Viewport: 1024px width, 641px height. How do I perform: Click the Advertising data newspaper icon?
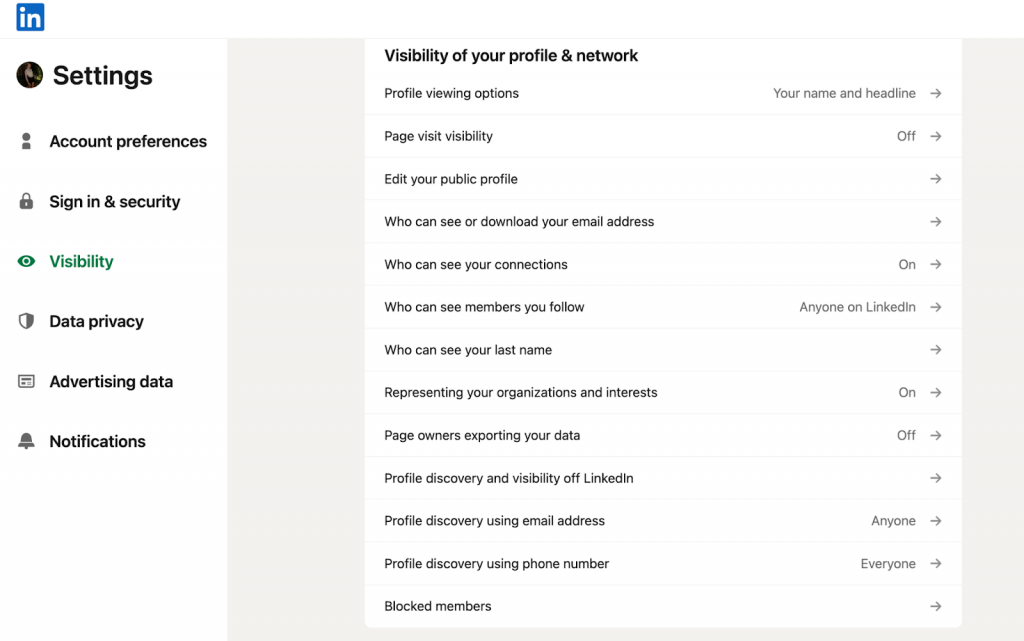27,381
